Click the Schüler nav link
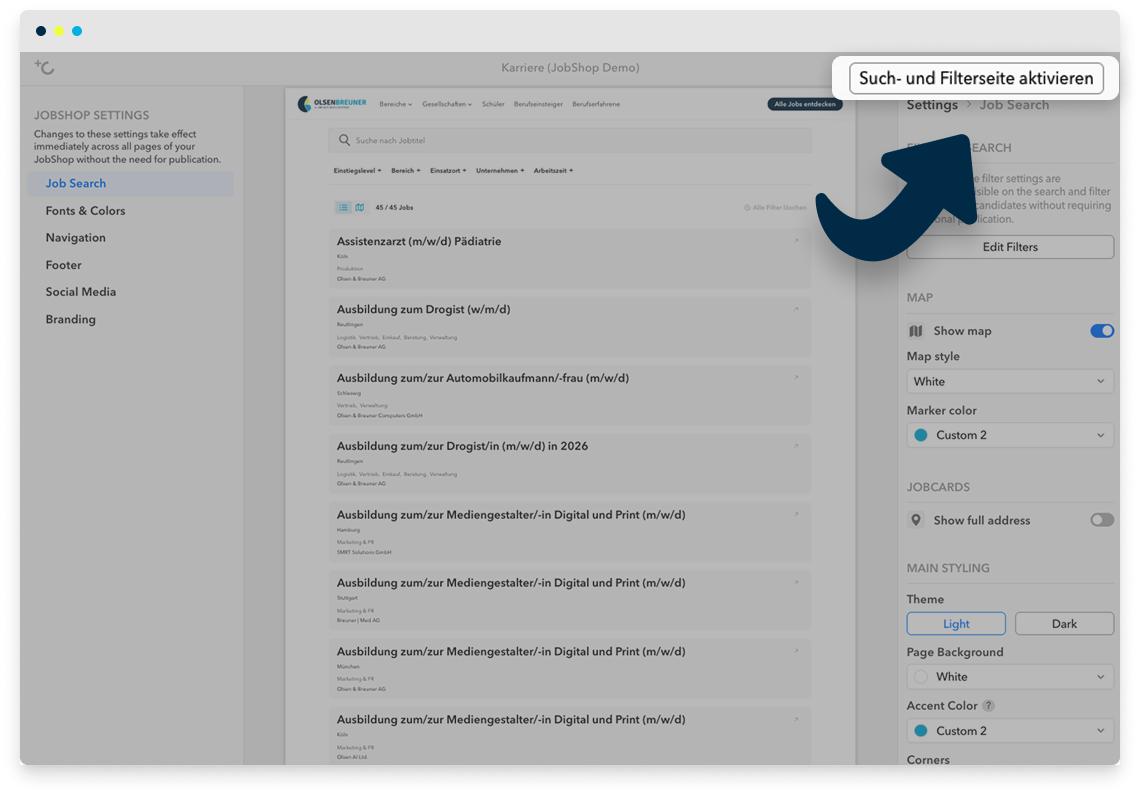This screenshot has height=795, width=1140. (493, 104)
